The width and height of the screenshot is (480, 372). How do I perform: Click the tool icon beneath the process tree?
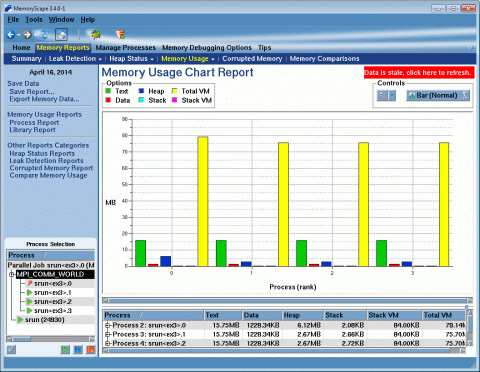11,350
